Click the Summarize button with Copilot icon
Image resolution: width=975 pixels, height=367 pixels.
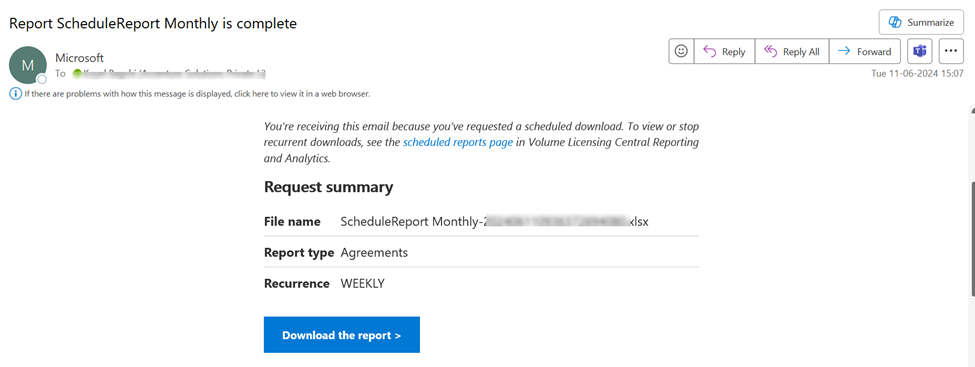pyautogui.click(x=922, y=22)
